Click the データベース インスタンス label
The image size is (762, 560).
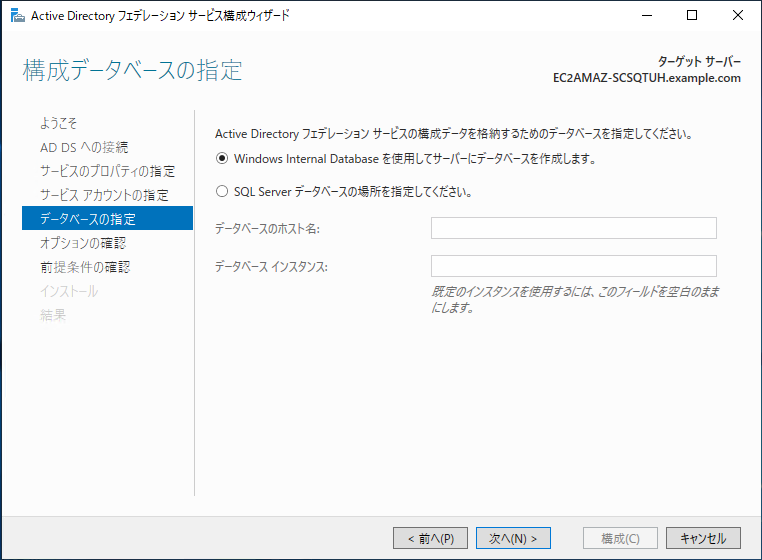271,266
